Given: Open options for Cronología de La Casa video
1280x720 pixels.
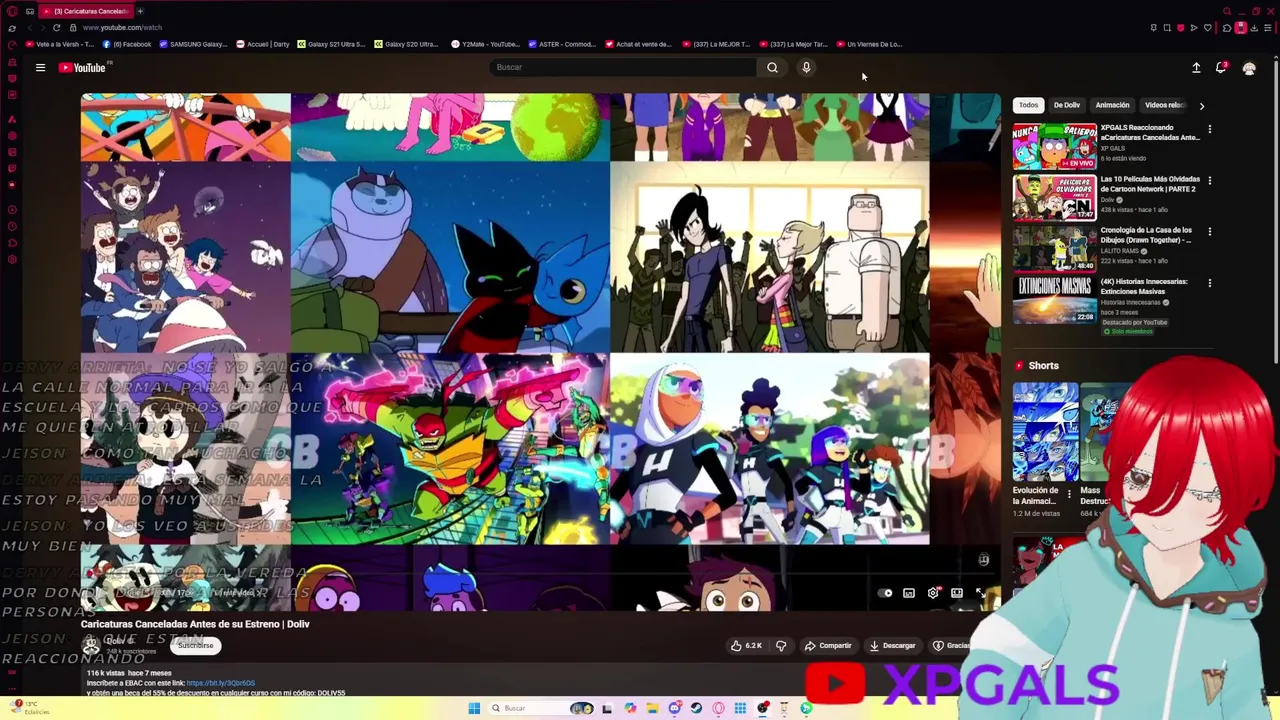Looking at the screenshot, I should [x=1209, y=232].
